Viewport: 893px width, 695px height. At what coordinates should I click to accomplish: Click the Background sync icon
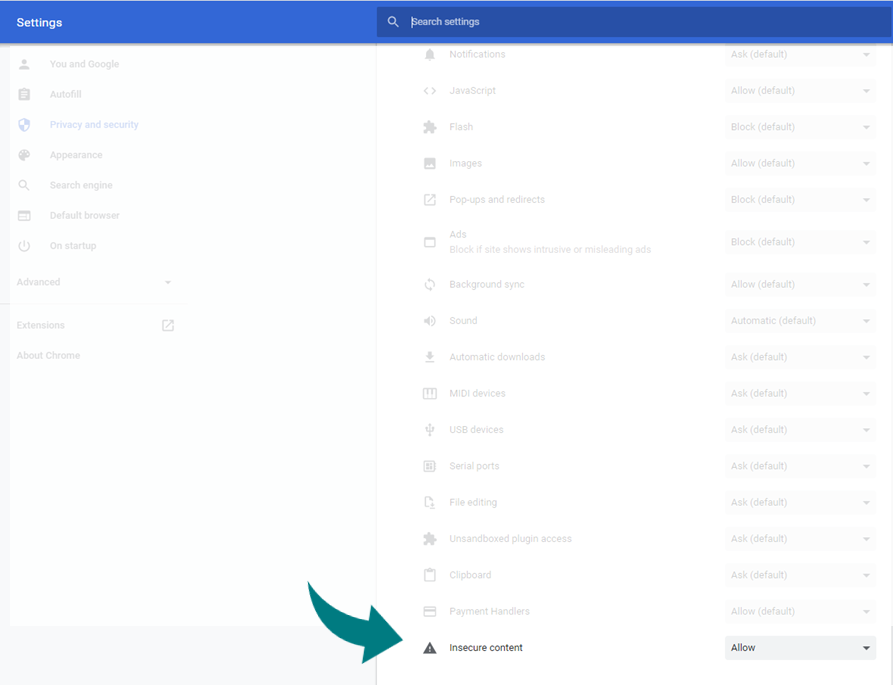pos(430,284)
